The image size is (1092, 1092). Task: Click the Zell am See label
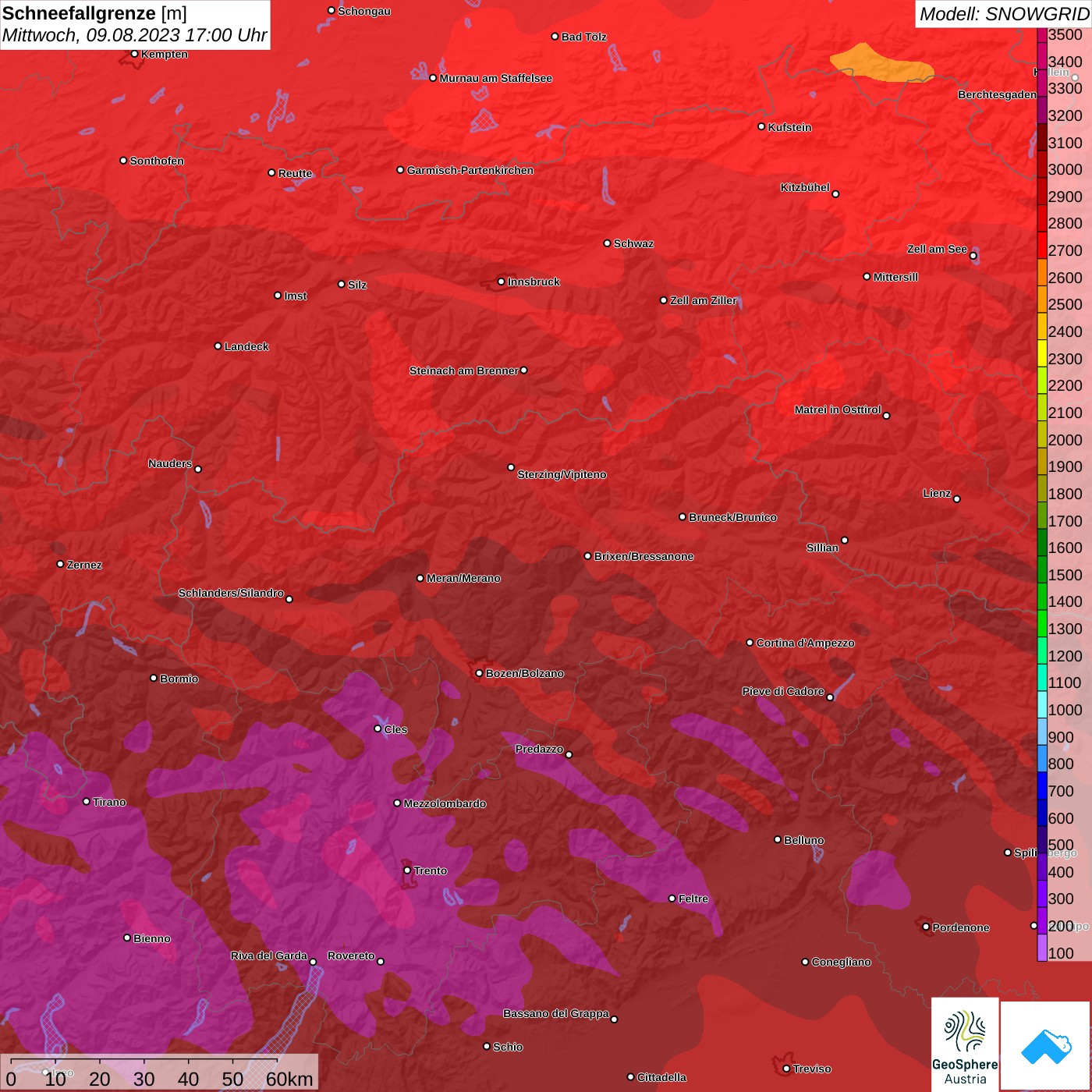click(x=937, y=249)
